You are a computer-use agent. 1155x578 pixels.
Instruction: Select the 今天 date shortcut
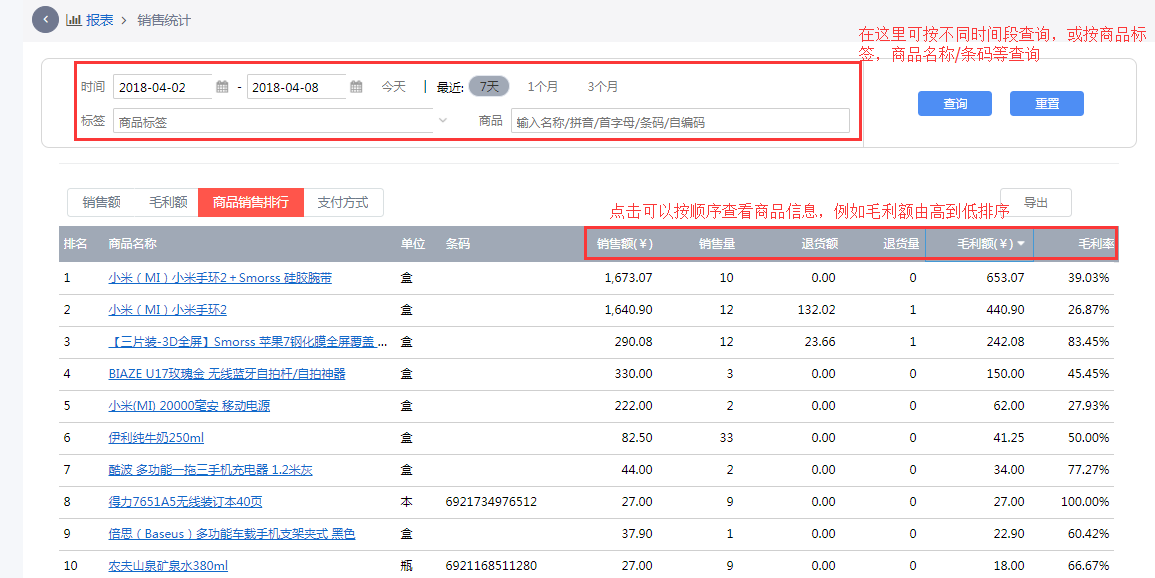click(393, 86)
